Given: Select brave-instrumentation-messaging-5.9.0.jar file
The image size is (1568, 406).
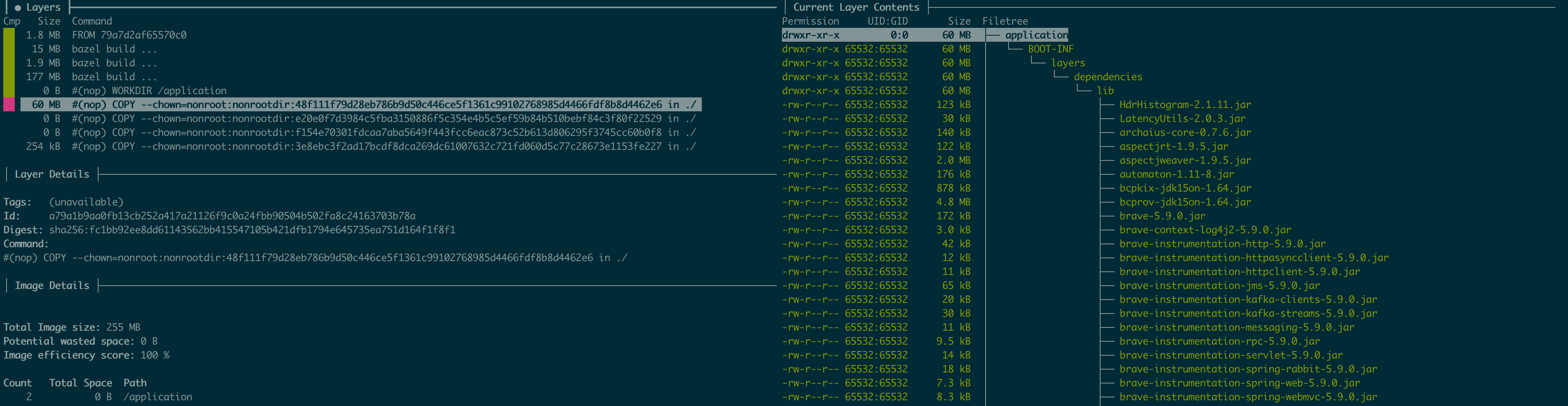Looking at the screenshot, I should 1237,327.
